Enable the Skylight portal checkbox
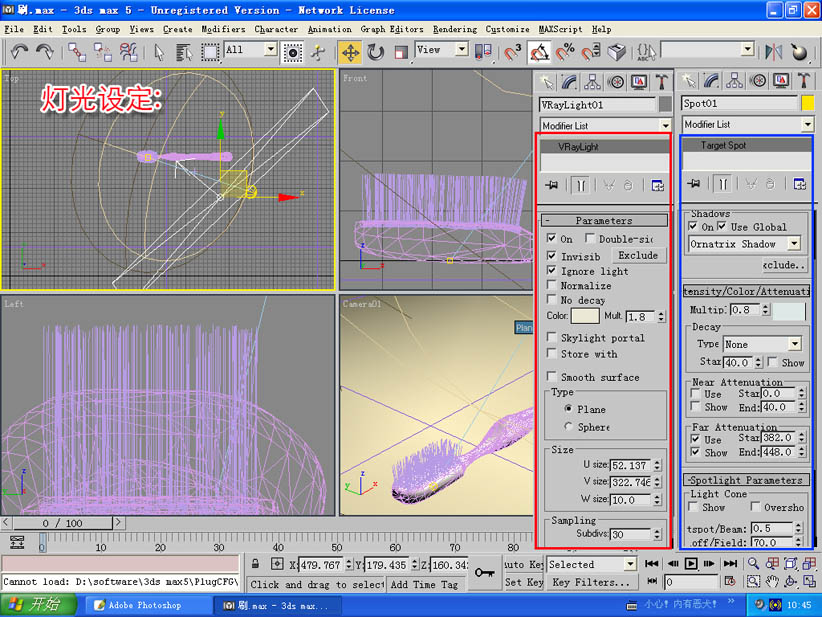The image size is (822, 617). point(552,338)
